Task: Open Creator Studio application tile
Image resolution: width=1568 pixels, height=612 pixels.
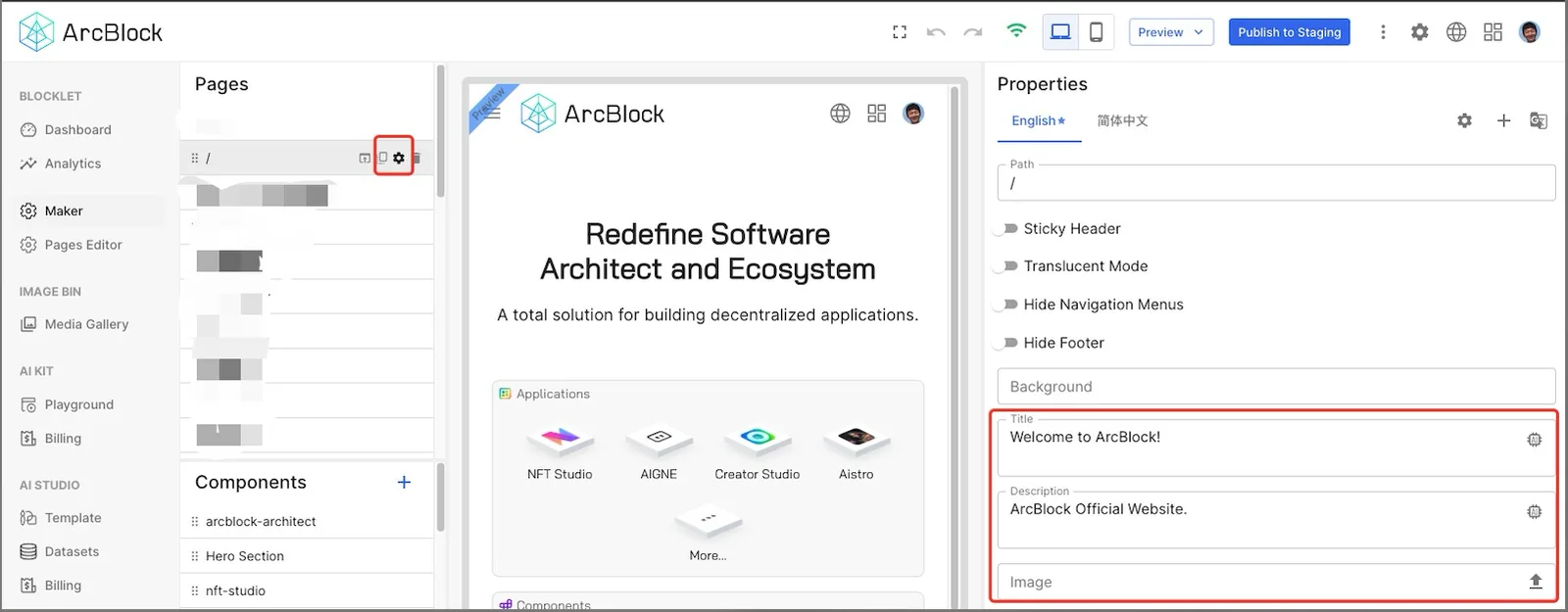Action: pyautogui.click(x=758, y=453)
